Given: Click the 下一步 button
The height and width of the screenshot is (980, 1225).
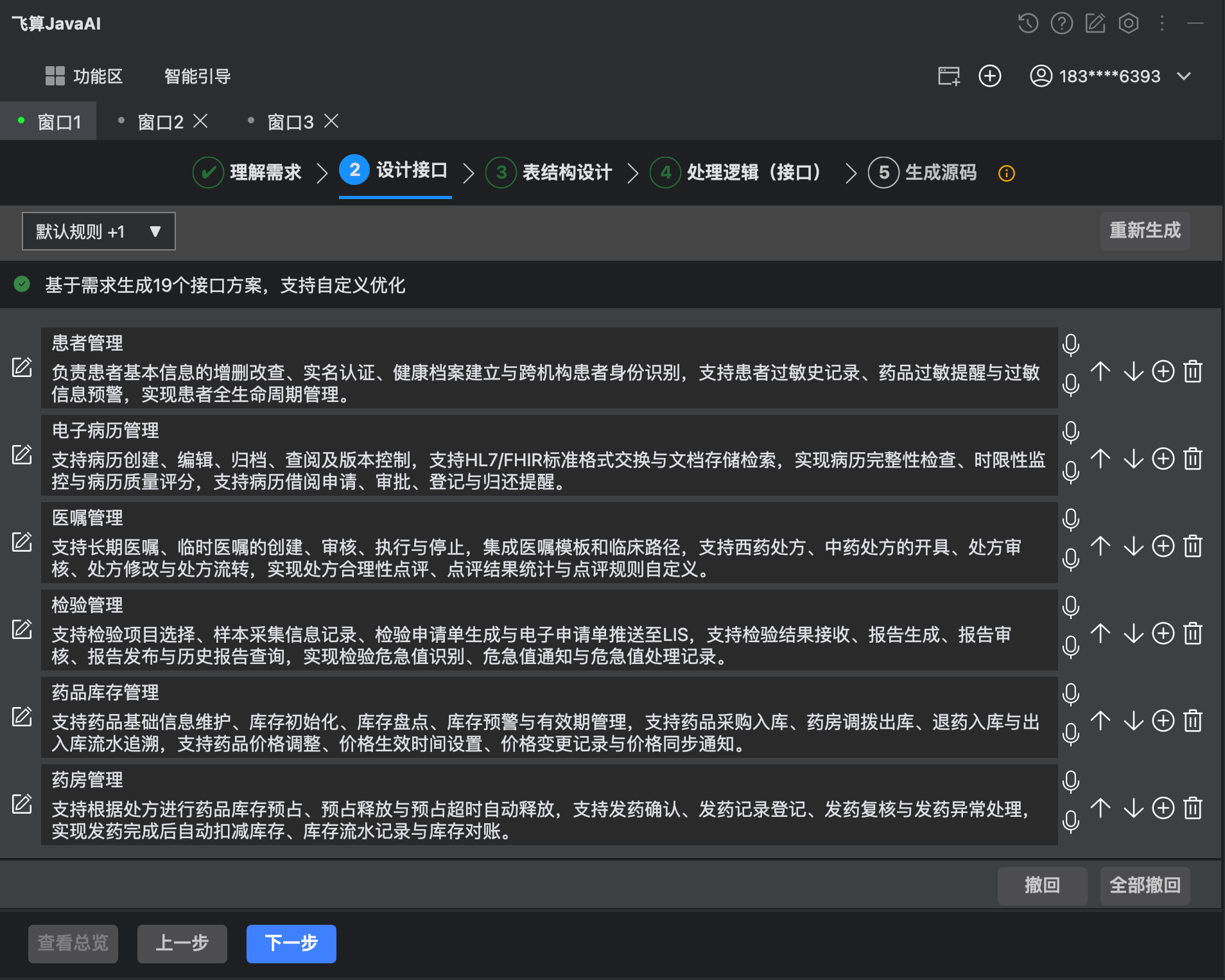Looking at the screenshot, I should point(291,943).
